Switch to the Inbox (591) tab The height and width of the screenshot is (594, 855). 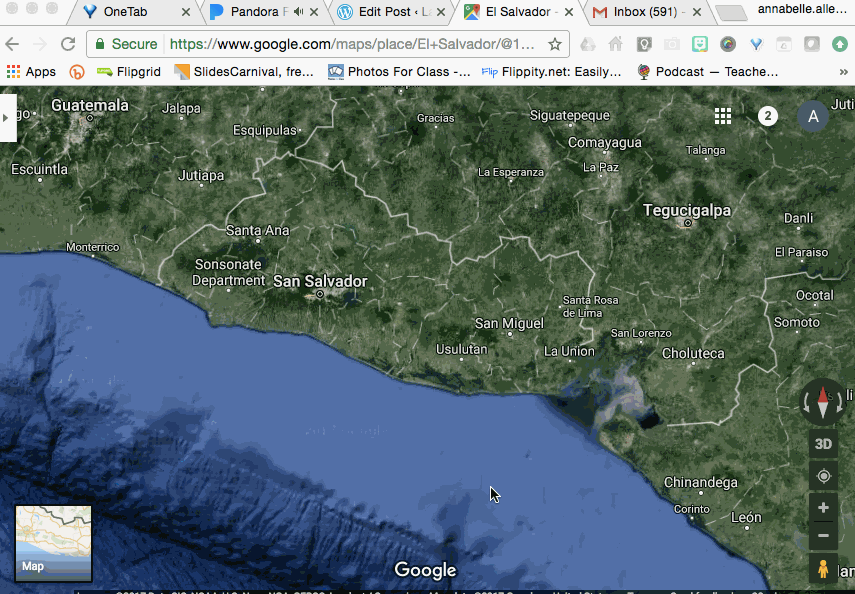pos(645,13)
